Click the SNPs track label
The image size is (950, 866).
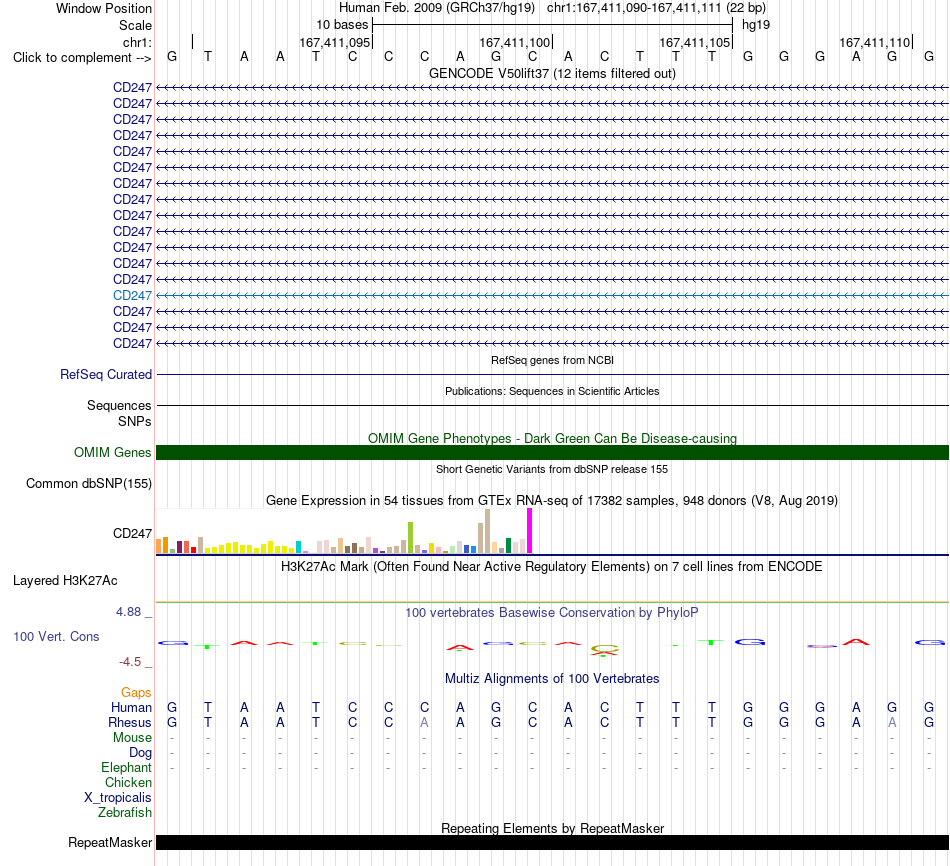(135, 421)
